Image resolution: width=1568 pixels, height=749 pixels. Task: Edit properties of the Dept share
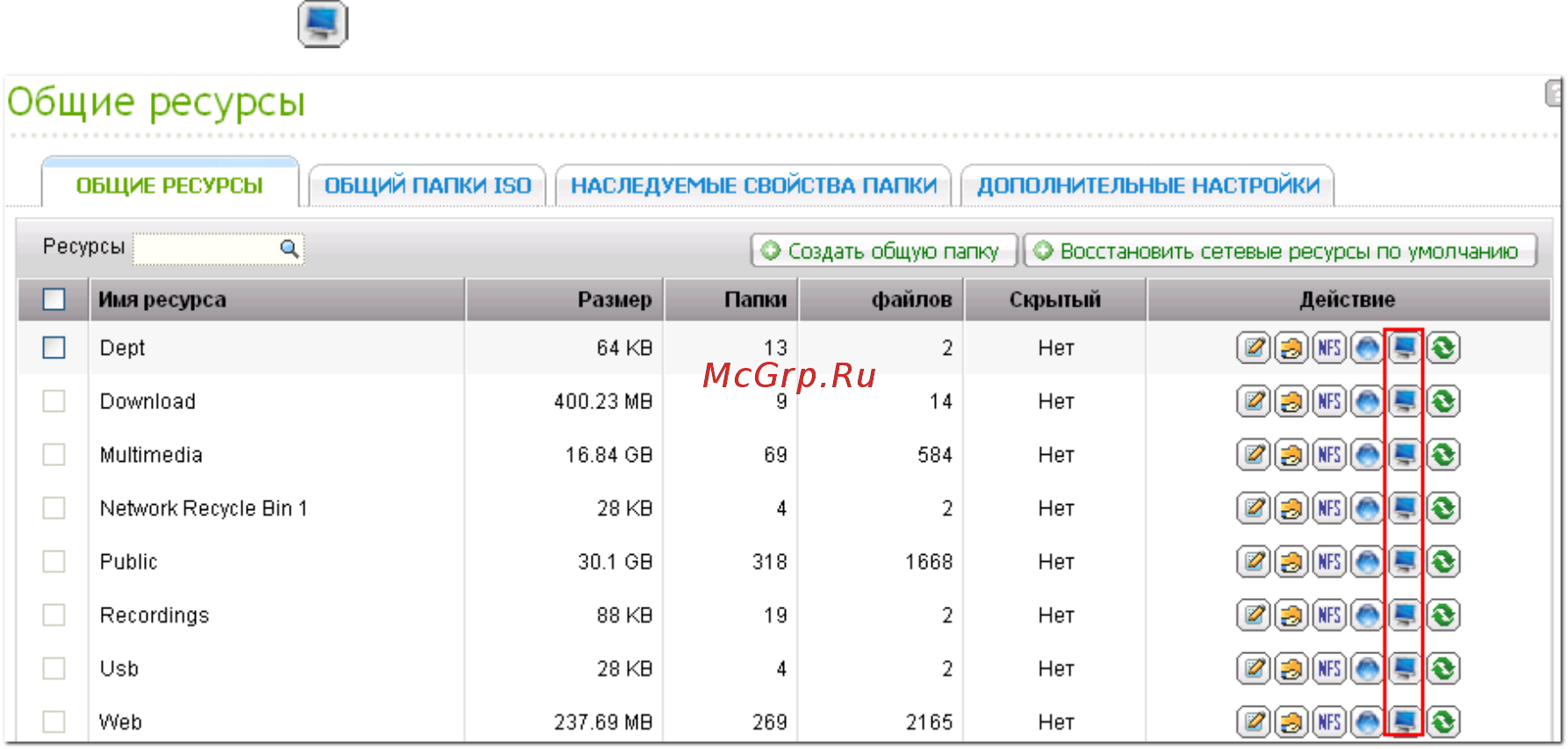coord(1254,348)
